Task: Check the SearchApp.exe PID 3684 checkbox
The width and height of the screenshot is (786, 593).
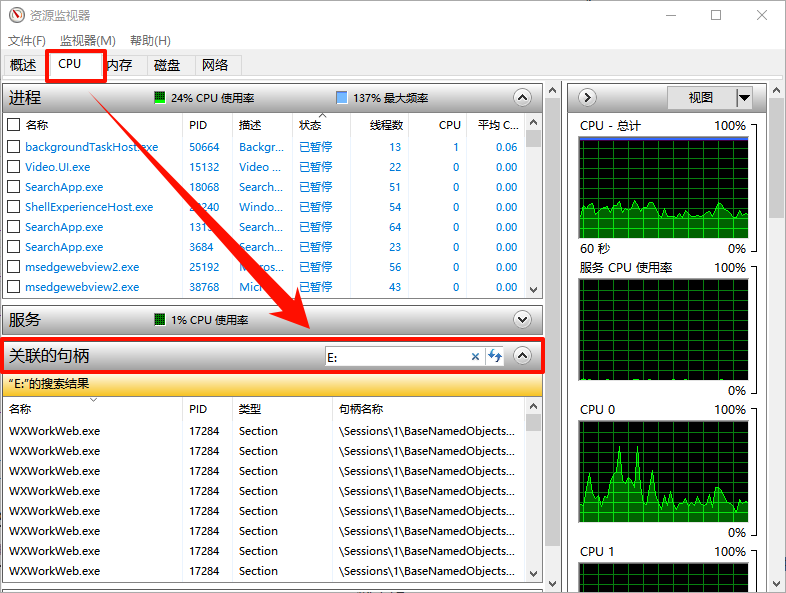Action: coord(14,247)
